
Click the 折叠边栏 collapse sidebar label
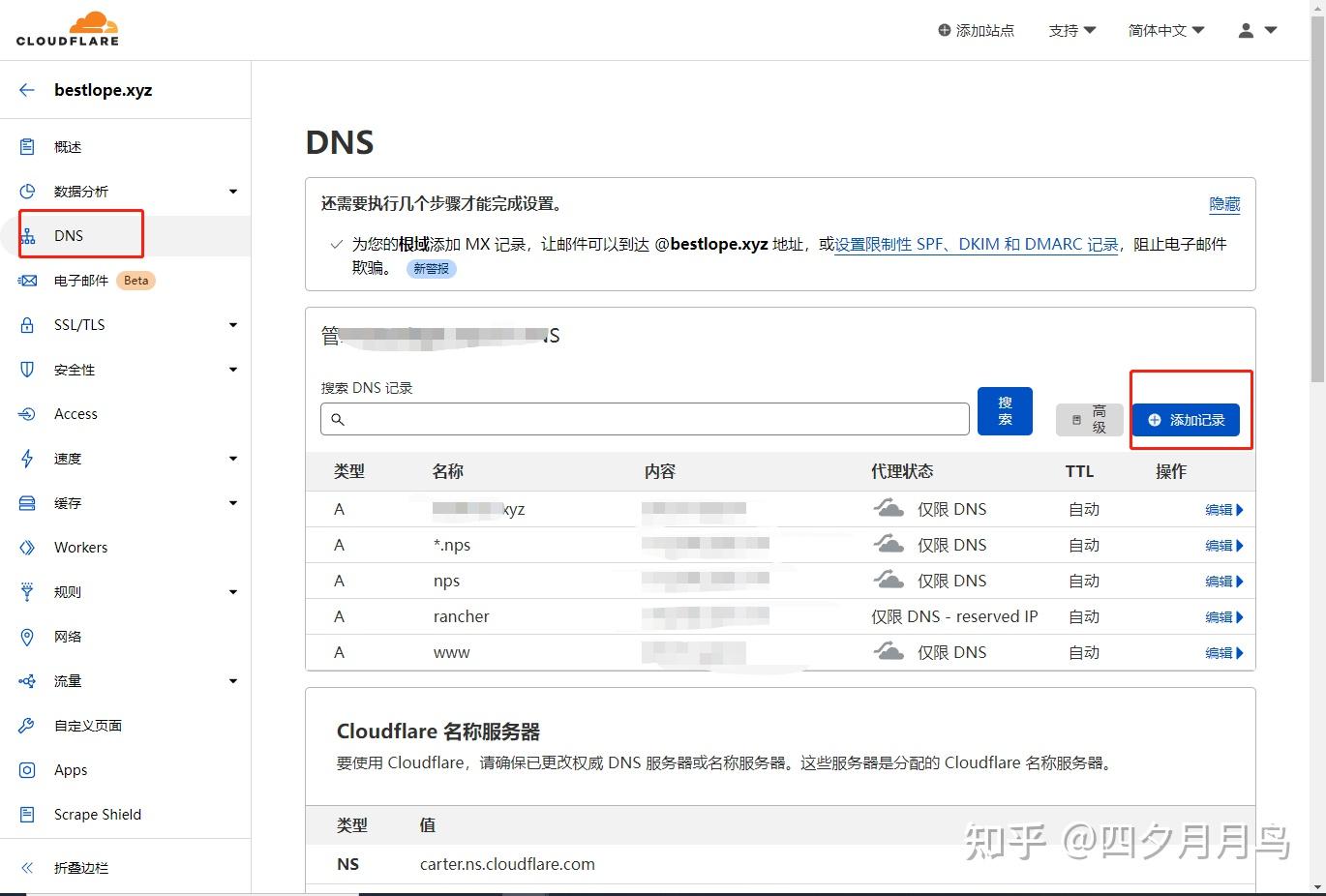coord(81,868)
